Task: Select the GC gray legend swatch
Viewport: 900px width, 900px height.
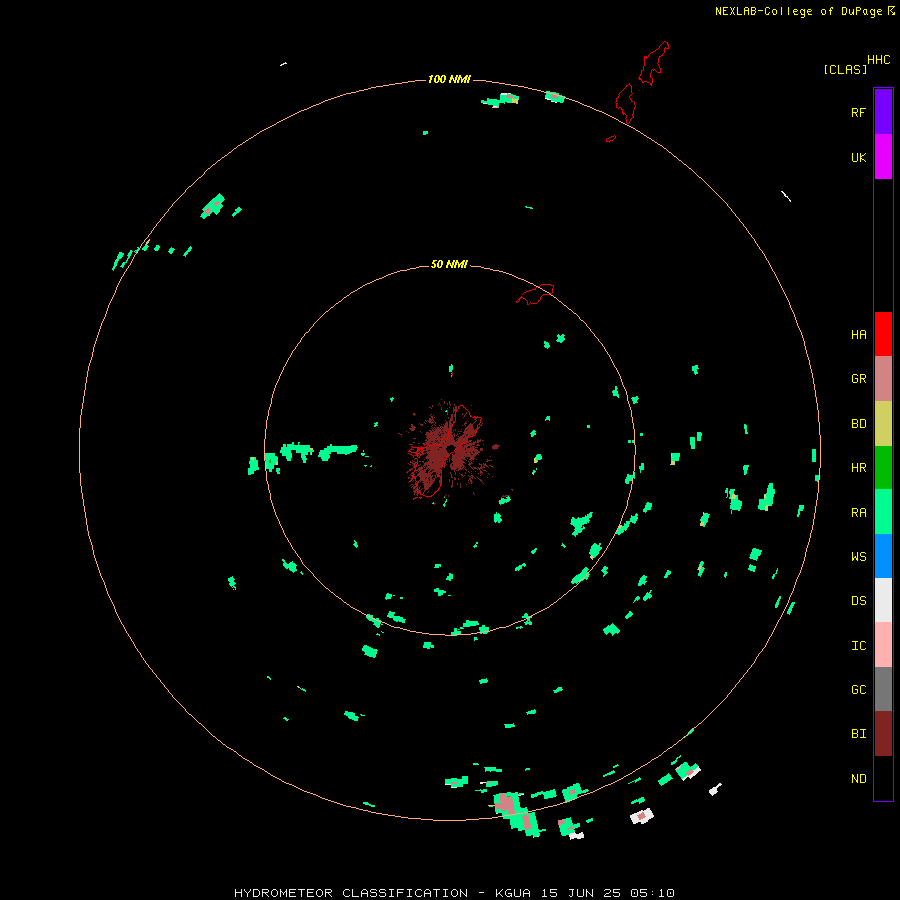Action: 883,689
